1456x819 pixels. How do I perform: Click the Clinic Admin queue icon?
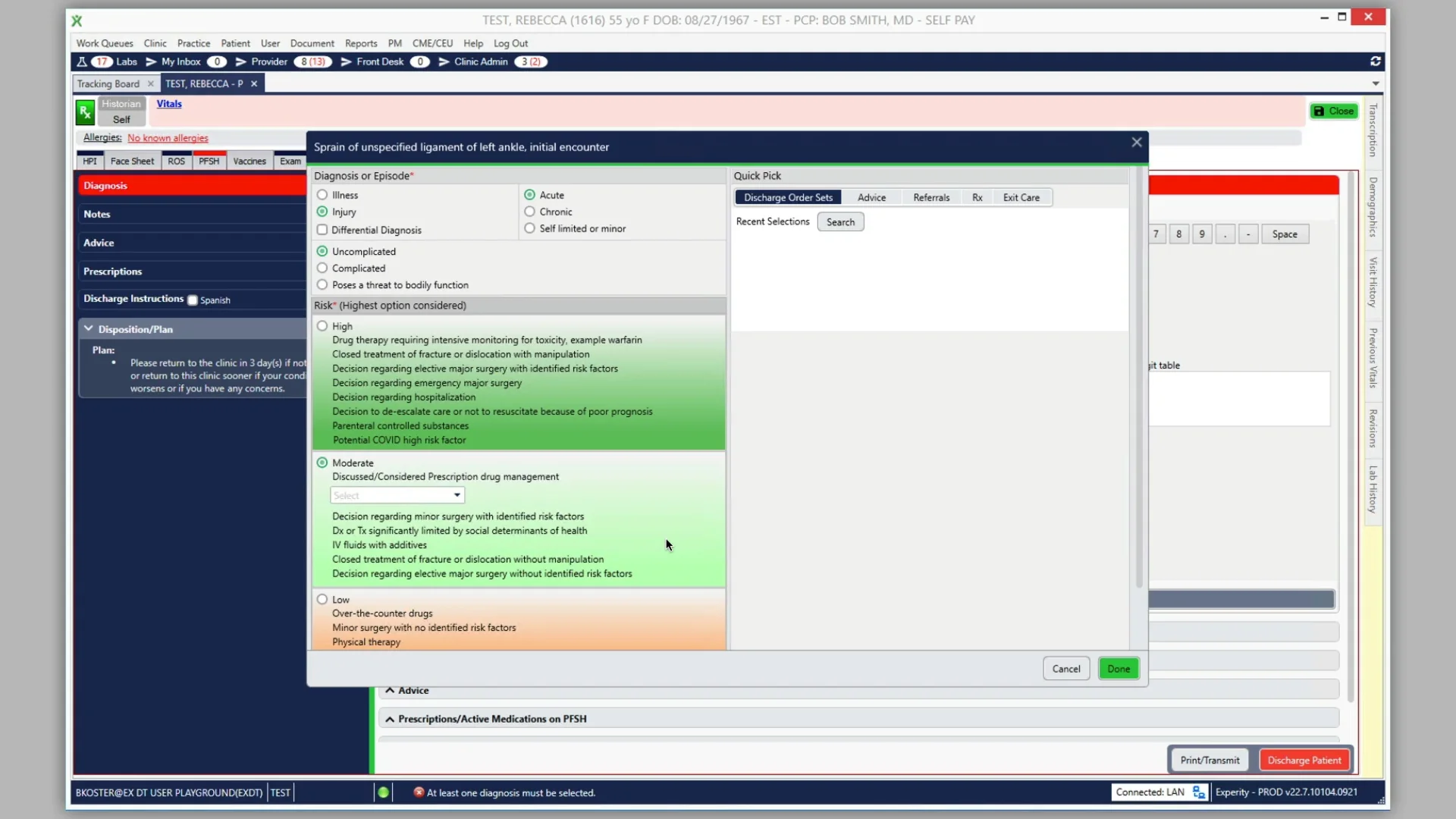point(444,61)
